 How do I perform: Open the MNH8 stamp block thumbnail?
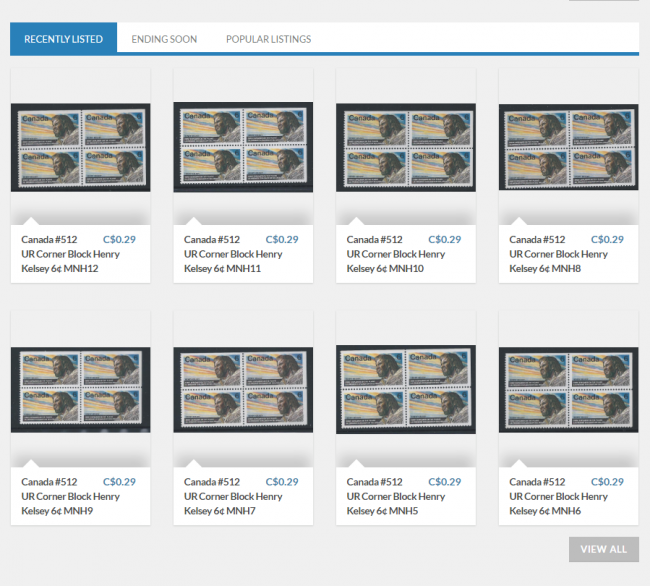pyautogui.click(x=568, y=147)
